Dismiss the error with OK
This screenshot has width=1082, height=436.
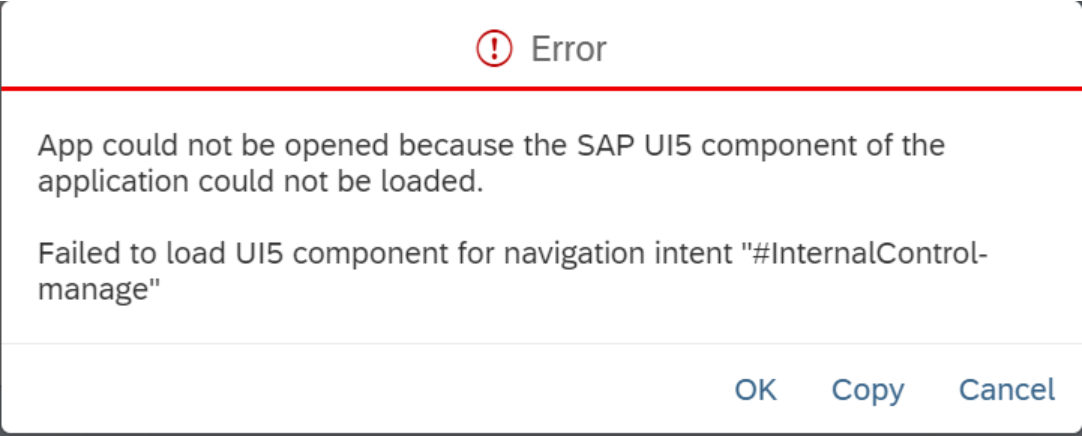coord(756,390)
